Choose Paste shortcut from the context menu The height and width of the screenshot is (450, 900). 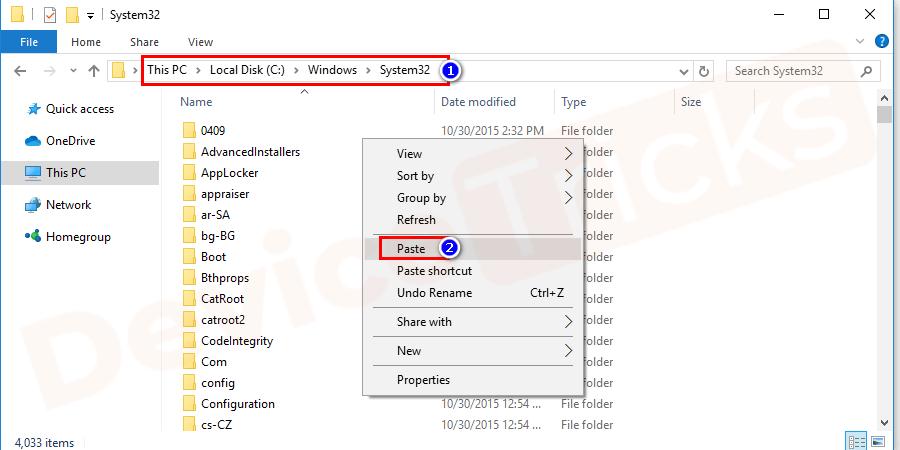click(x=473, y=271)
